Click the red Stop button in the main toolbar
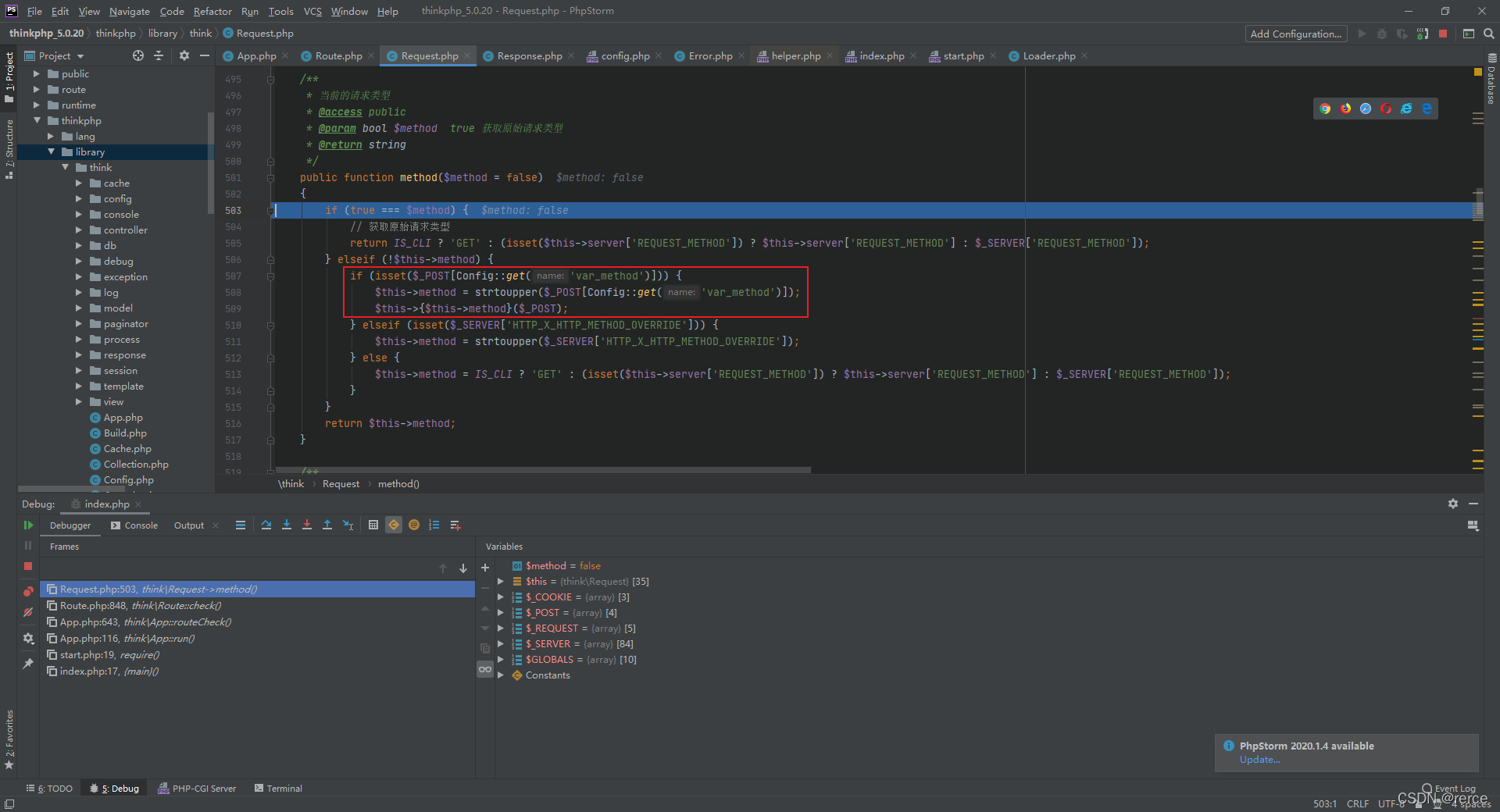 [x=1443, y=34]
